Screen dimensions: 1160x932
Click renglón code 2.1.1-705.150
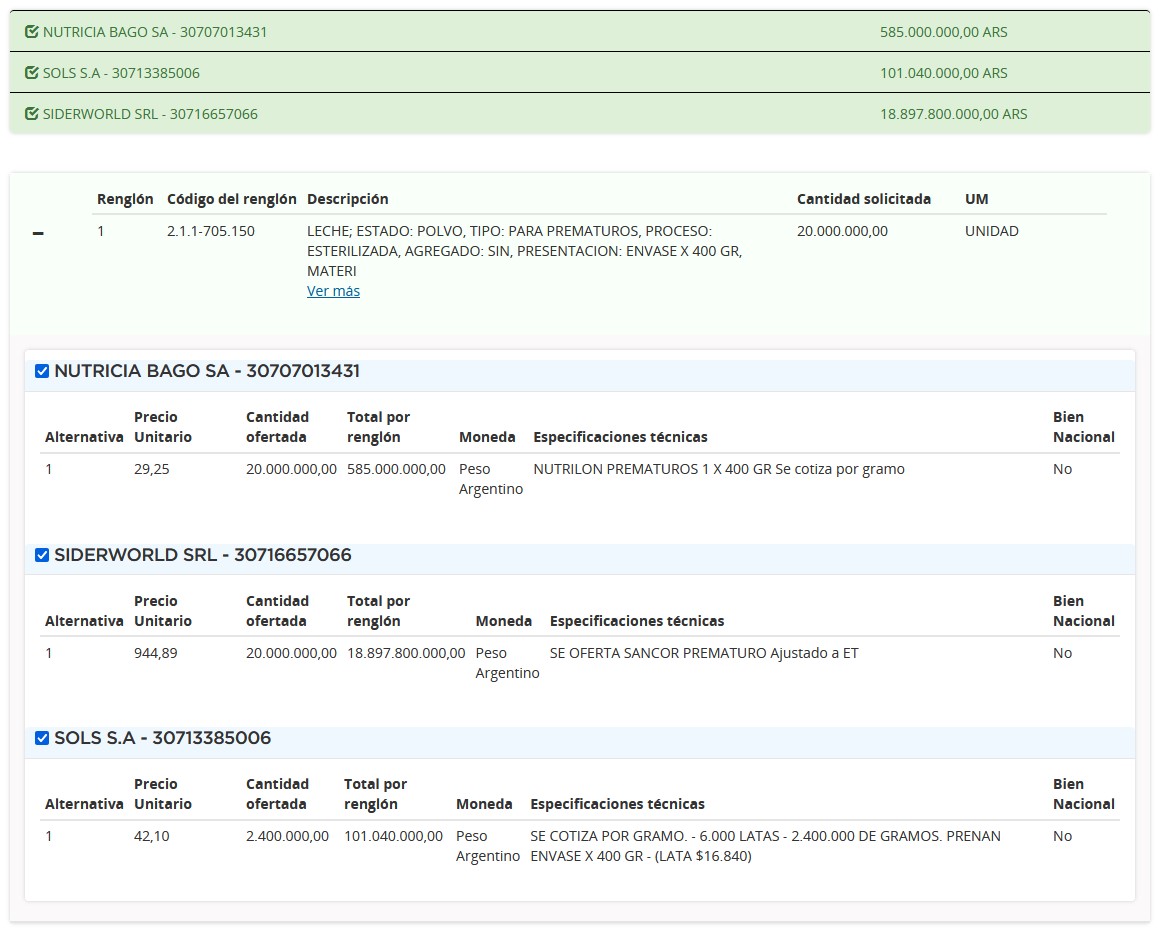click(x=211, y=231)
